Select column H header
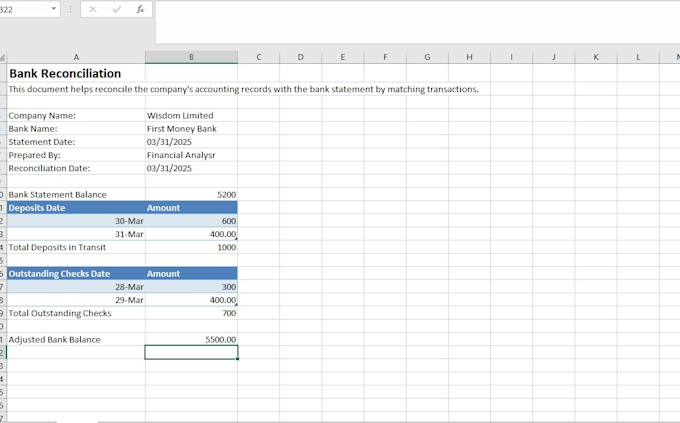680x423 pixels. (x=469, y=57)
